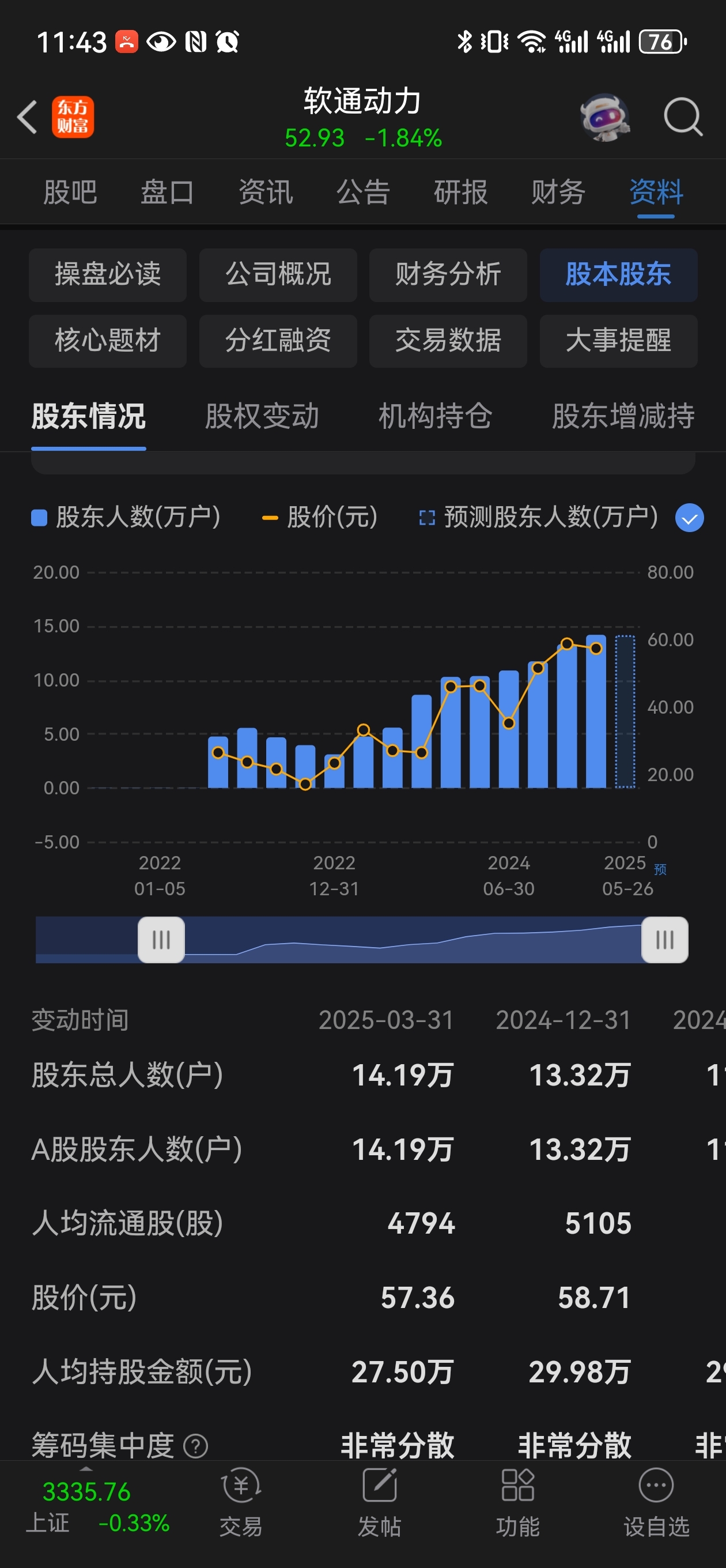Tap the 5105 人均流通股 value
This screenshot has width=726, height=1568.
pos(598,1223)
